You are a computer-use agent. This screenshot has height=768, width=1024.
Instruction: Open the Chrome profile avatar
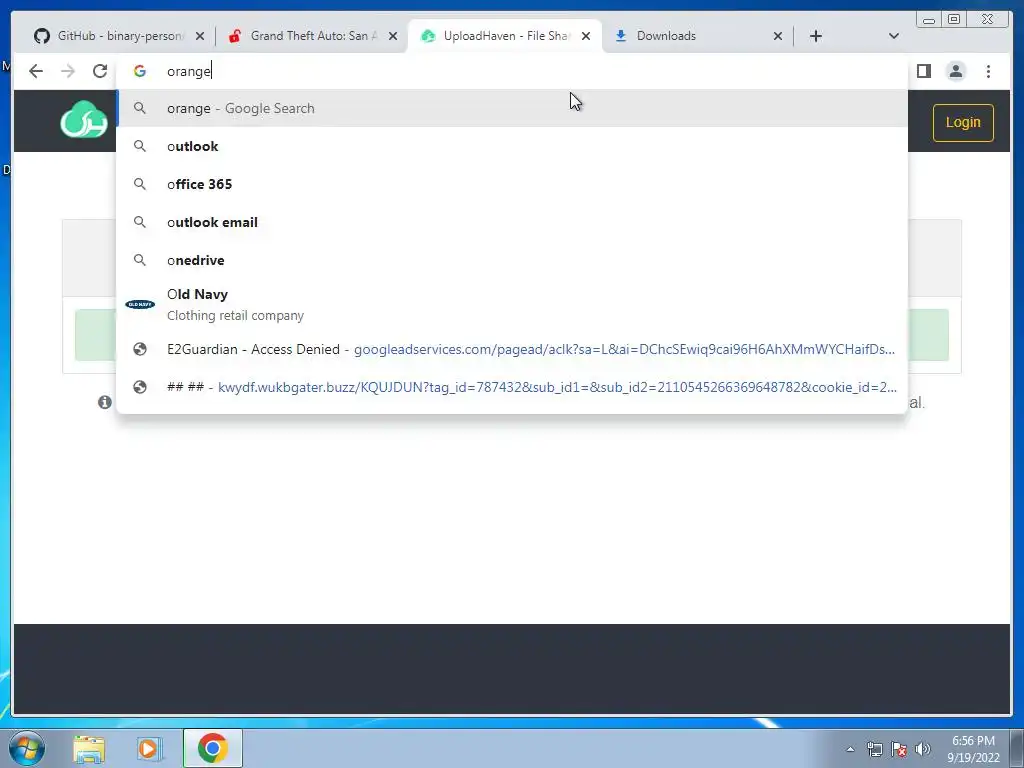tap(956, 71)
